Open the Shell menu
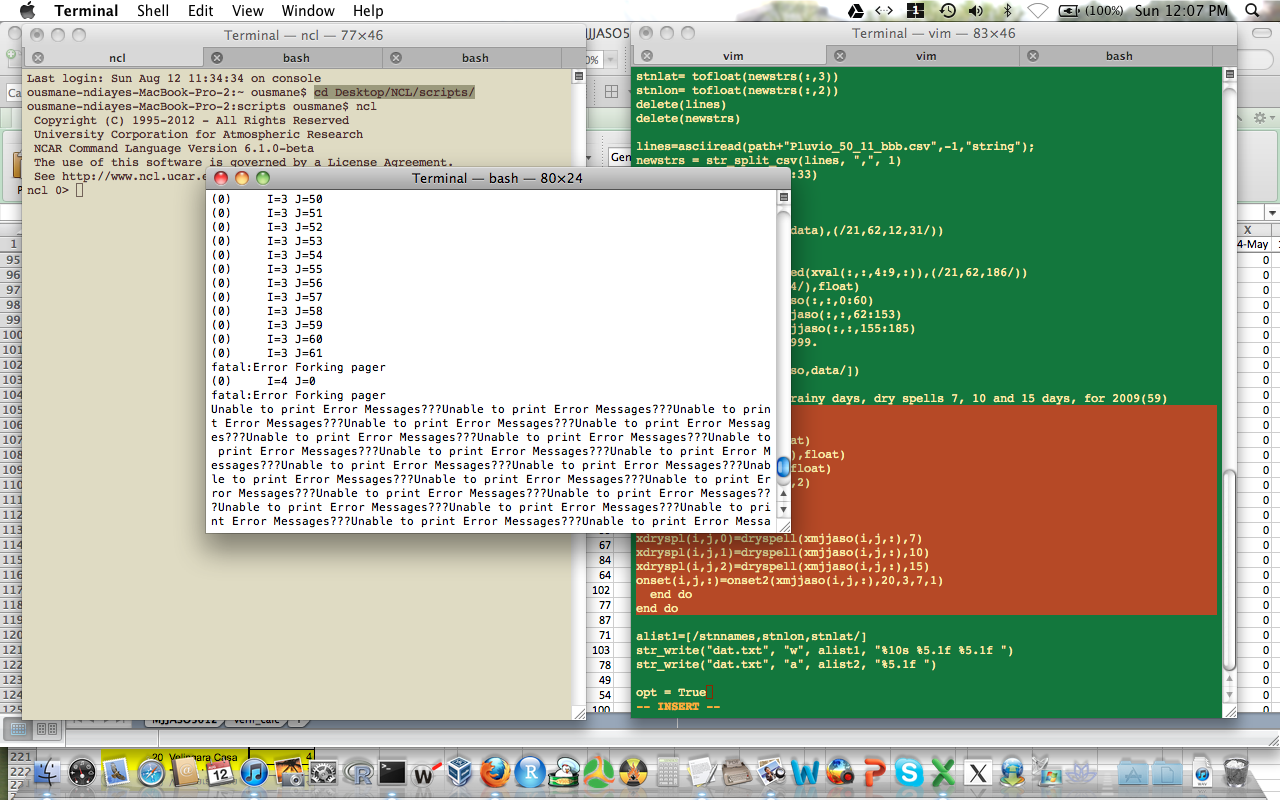This screenshot has width=1280, height=800. (x=153, y=11)
